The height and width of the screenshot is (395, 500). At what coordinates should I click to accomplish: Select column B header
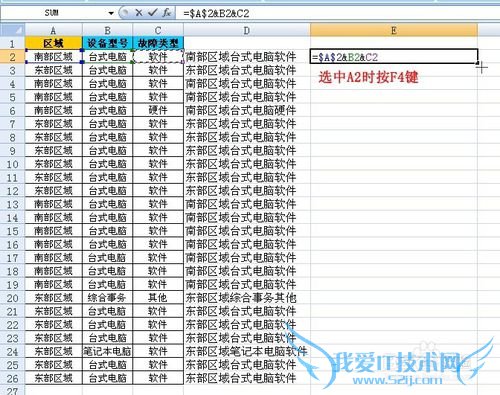pos(107,31)
